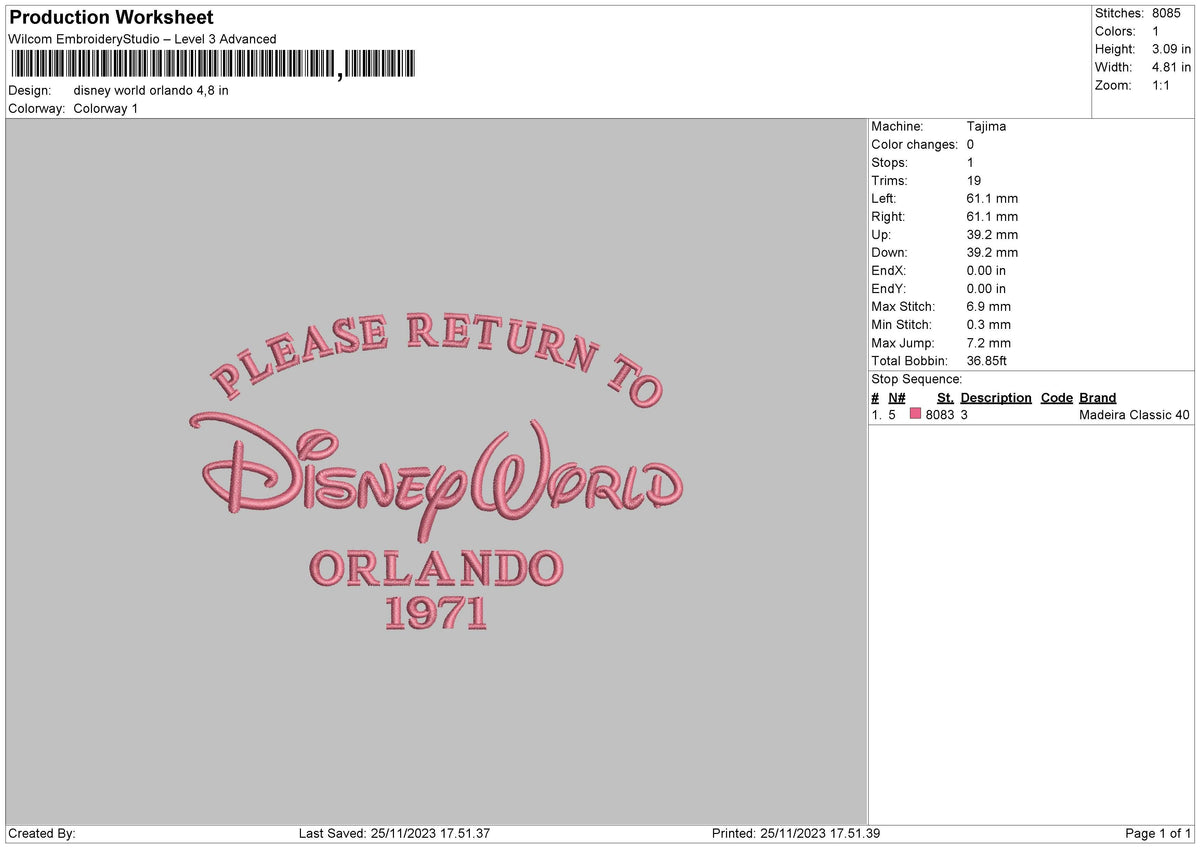Click the EndX value 0.00 in
The height and width of the screenshot is (848, 1200).
click(986, 270)
